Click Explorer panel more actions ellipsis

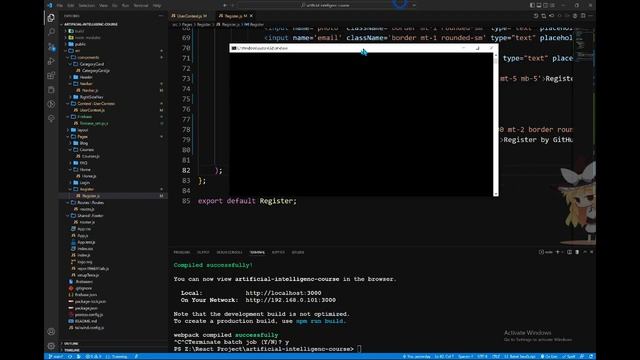[x=161, y=16]
